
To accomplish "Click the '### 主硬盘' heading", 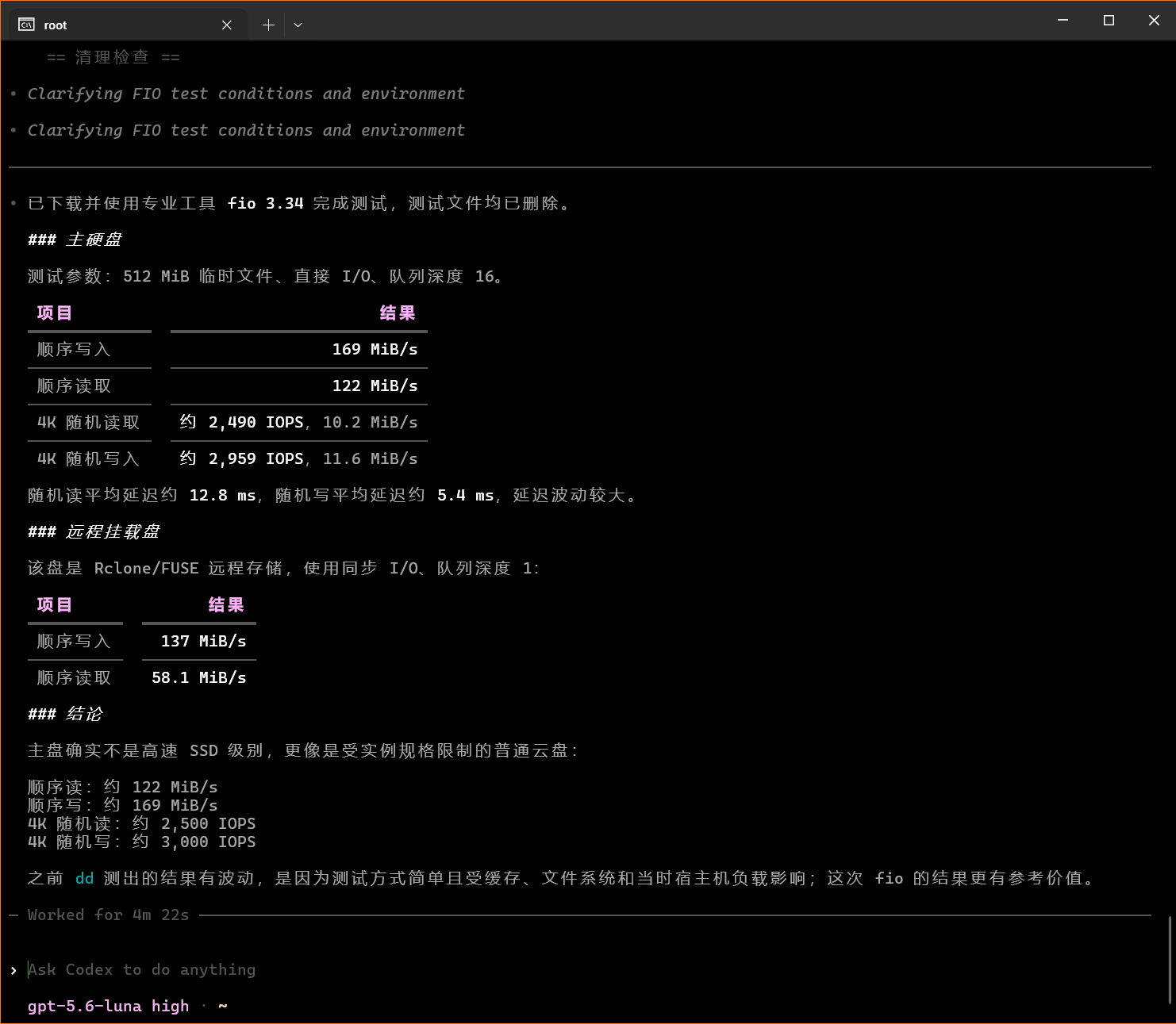I will [75, 240].
